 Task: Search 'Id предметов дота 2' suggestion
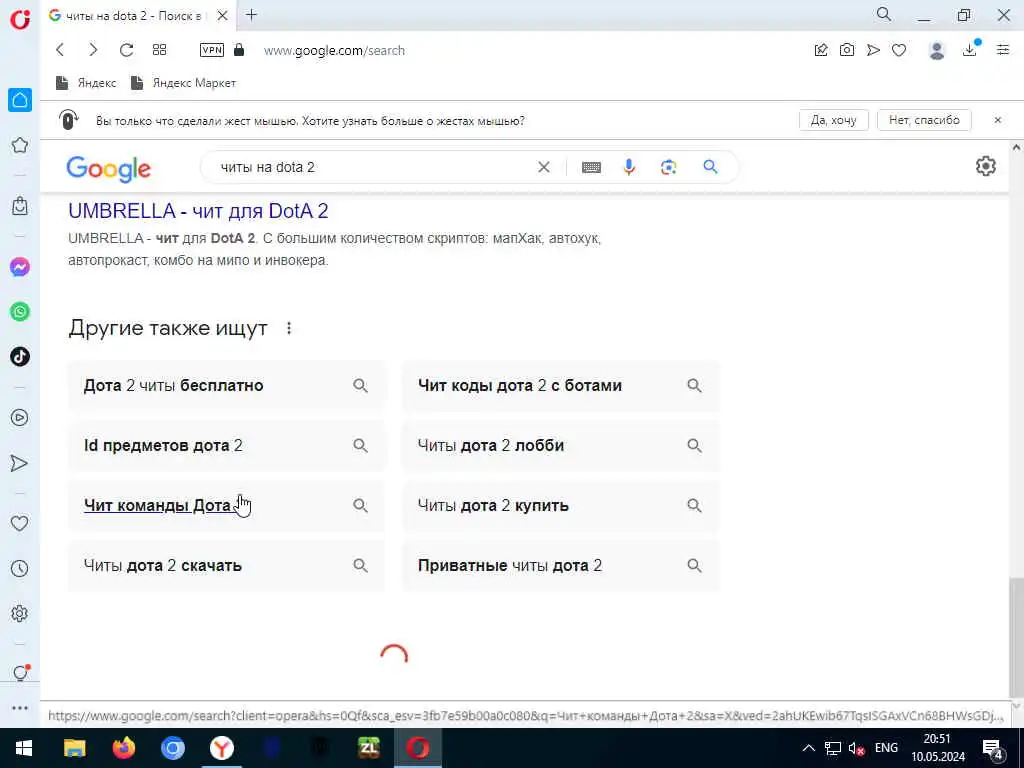(227, 445)
